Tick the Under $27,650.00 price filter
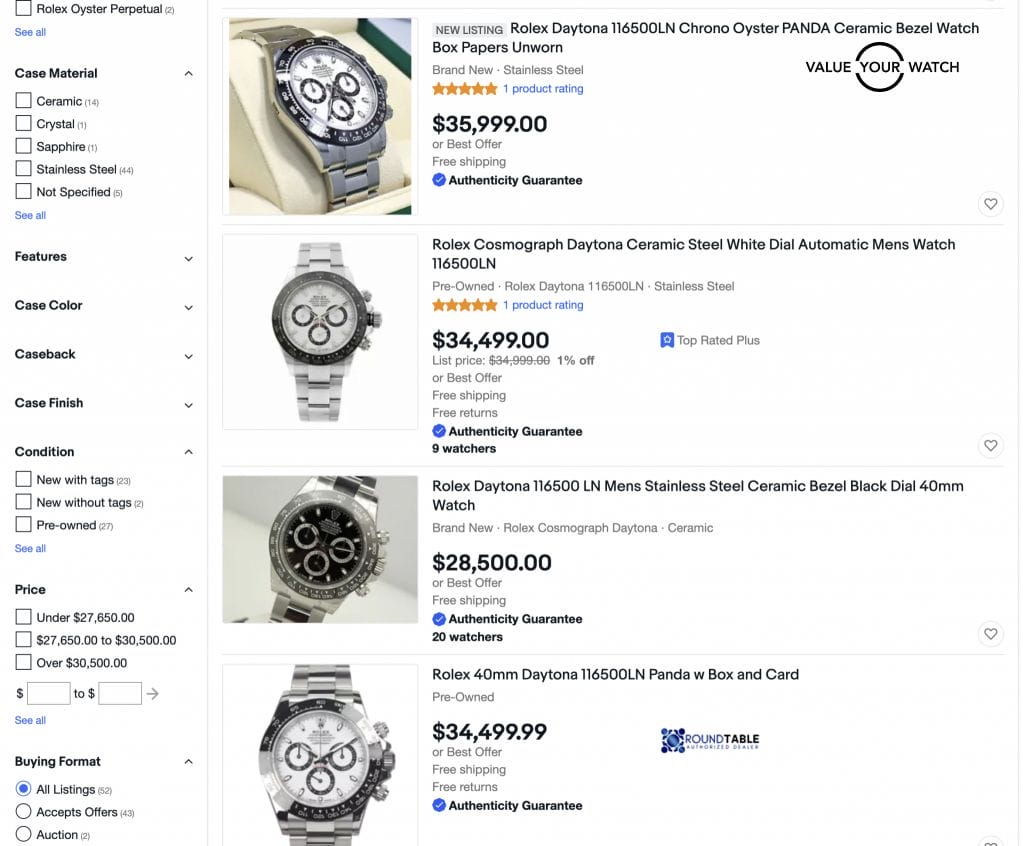Viewport: 1024px width, 846px height. pyautogui.click(x=24, y=617)
